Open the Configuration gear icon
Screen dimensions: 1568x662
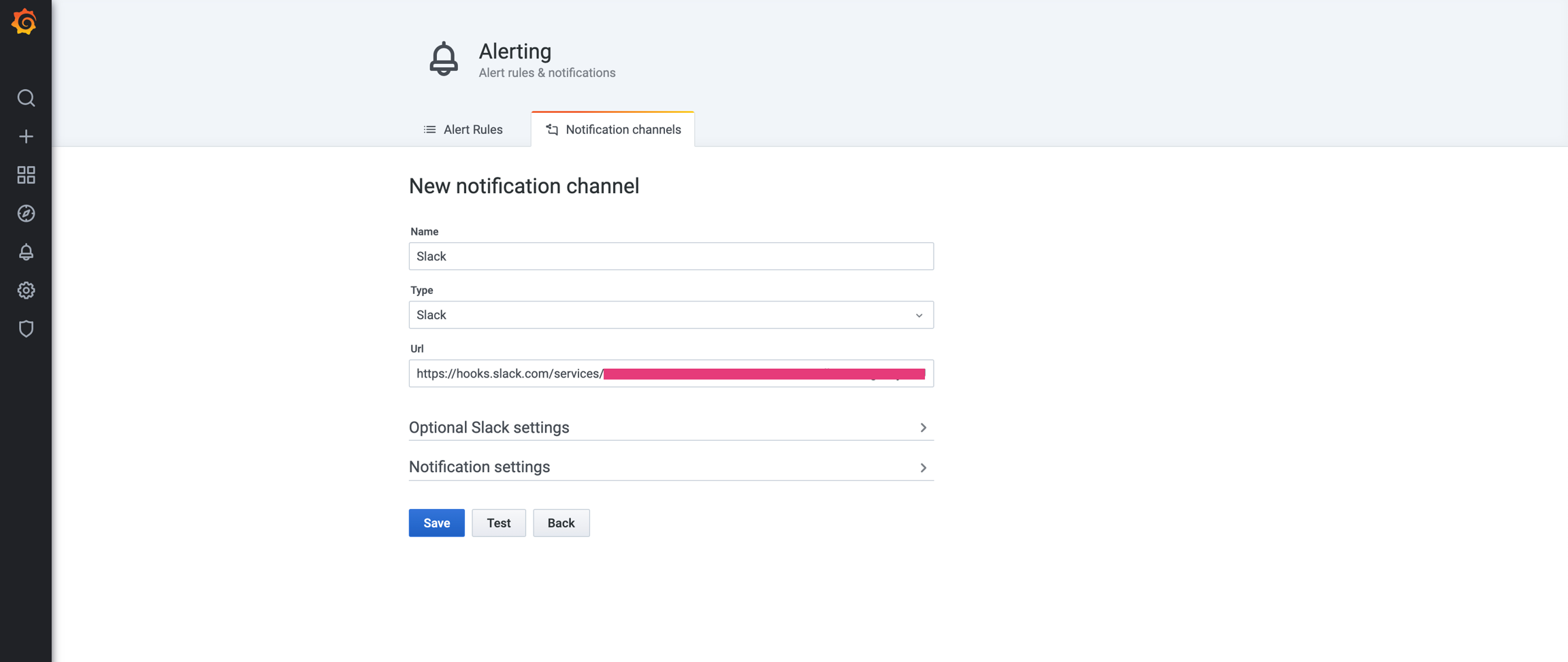pos(26,291)
